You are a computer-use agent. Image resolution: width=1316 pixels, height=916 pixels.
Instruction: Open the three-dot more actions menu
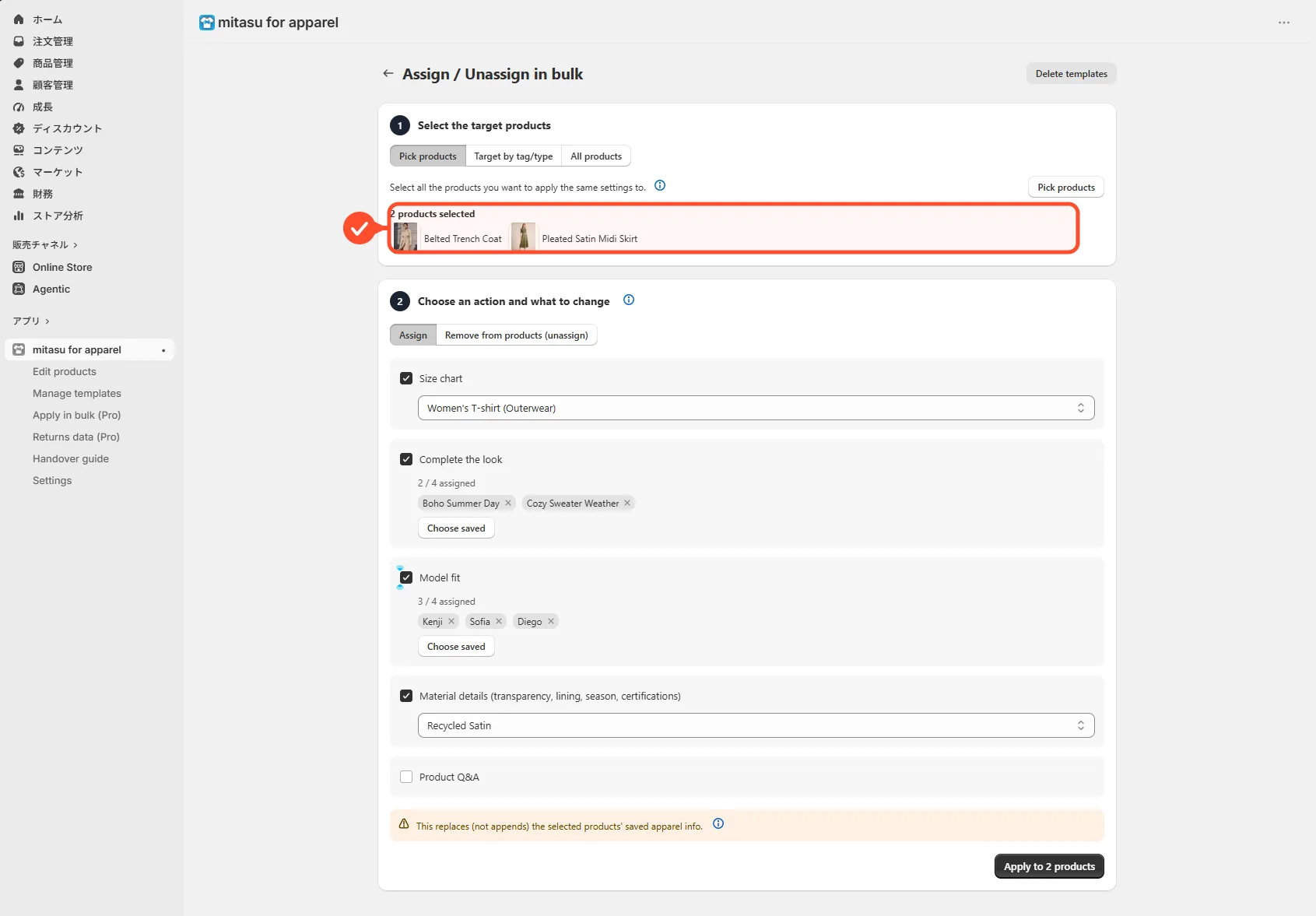click(1284, 23)
